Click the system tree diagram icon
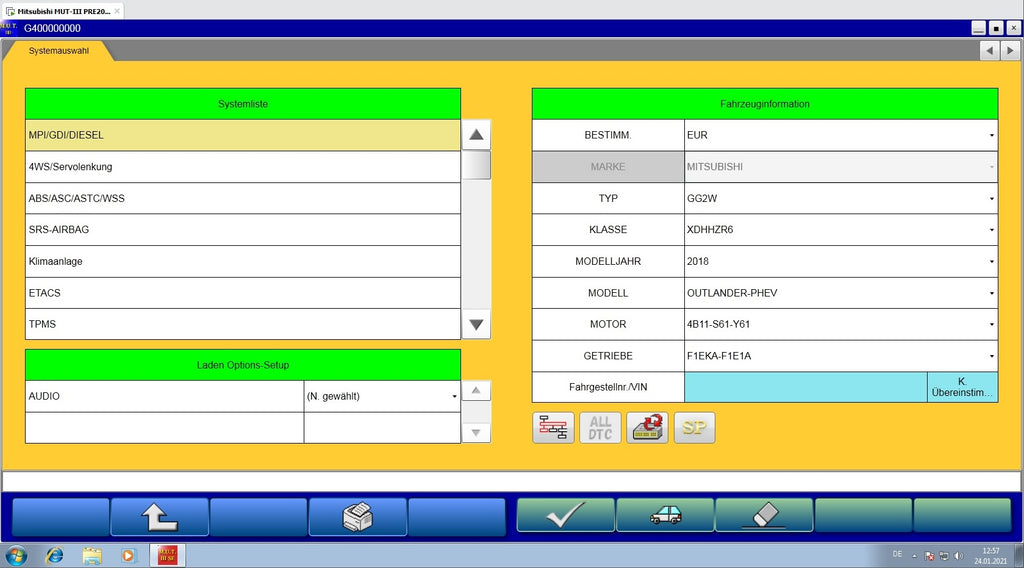This screenshot has height=568, width=1024. [x=553, y=428]
